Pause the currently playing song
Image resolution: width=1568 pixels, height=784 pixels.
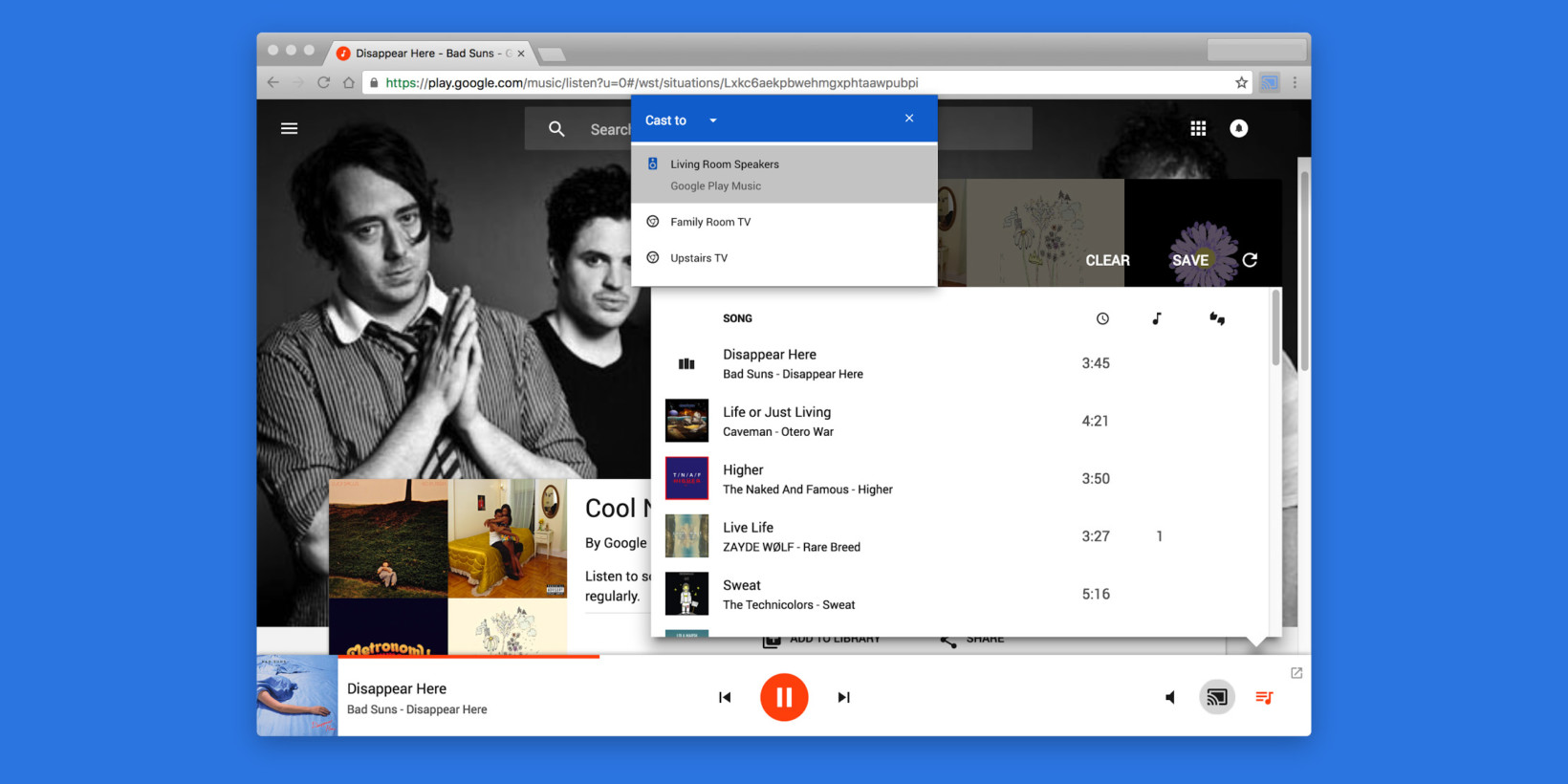tap(784, 697)
